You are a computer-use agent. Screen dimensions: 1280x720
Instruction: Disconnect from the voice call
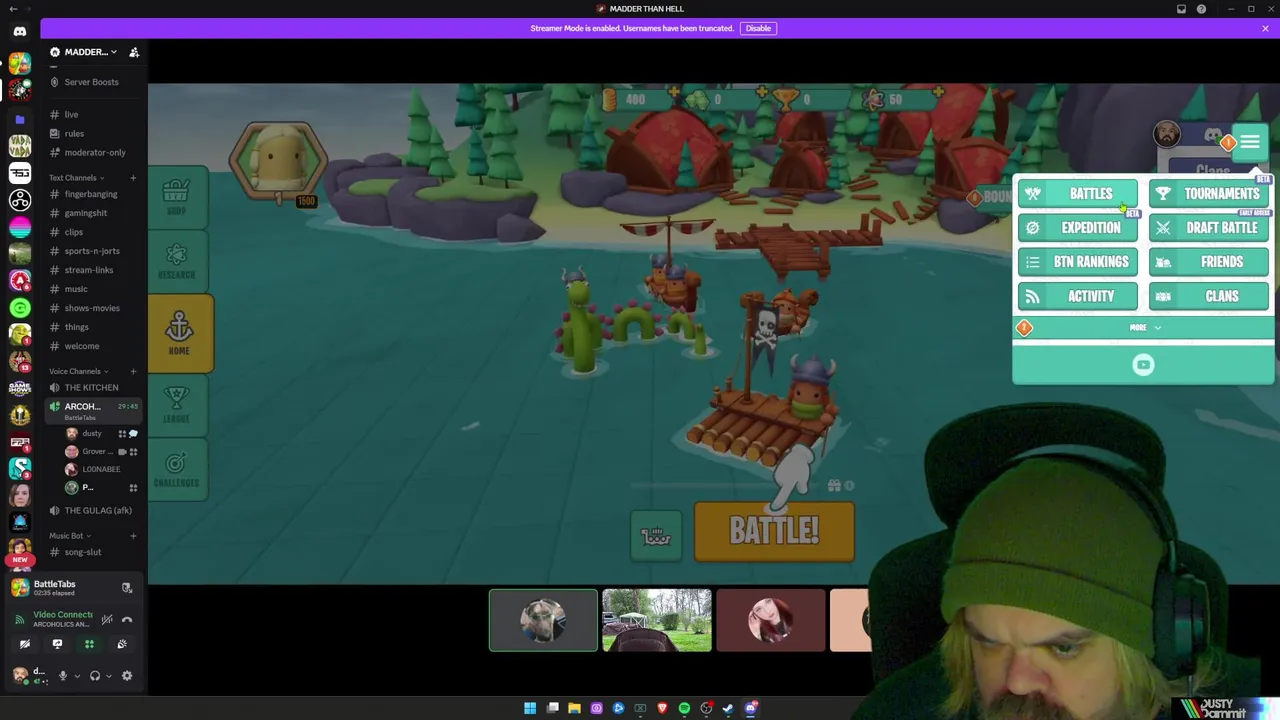pos(127,620)
